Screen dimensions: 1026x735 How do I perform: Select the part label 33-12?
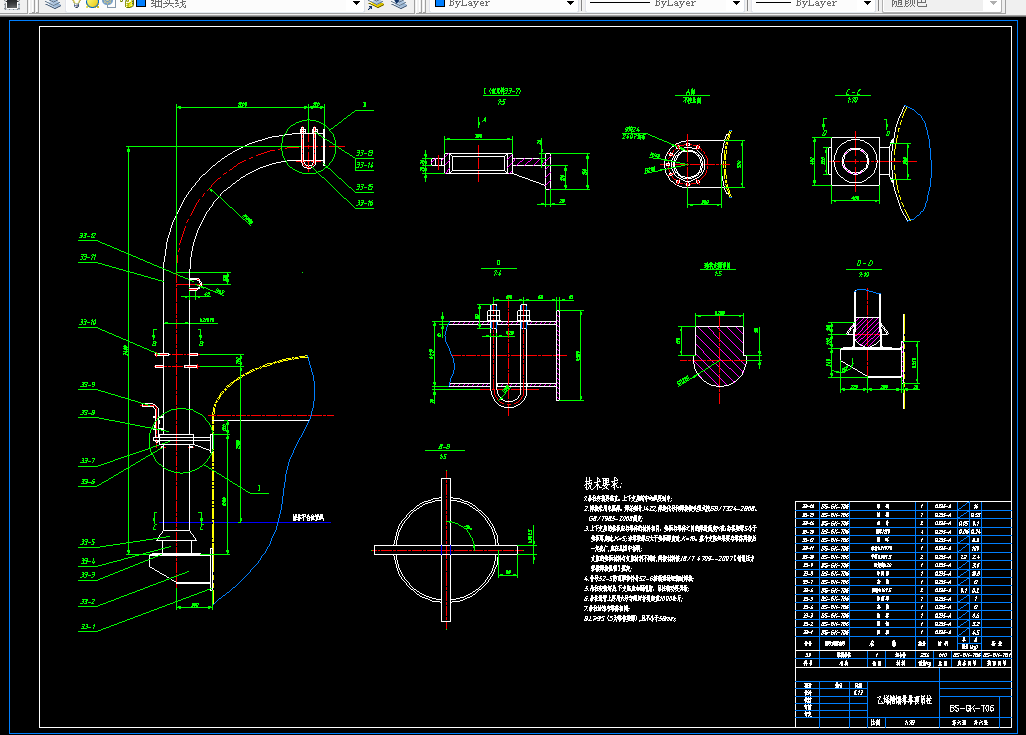point(88,236)
